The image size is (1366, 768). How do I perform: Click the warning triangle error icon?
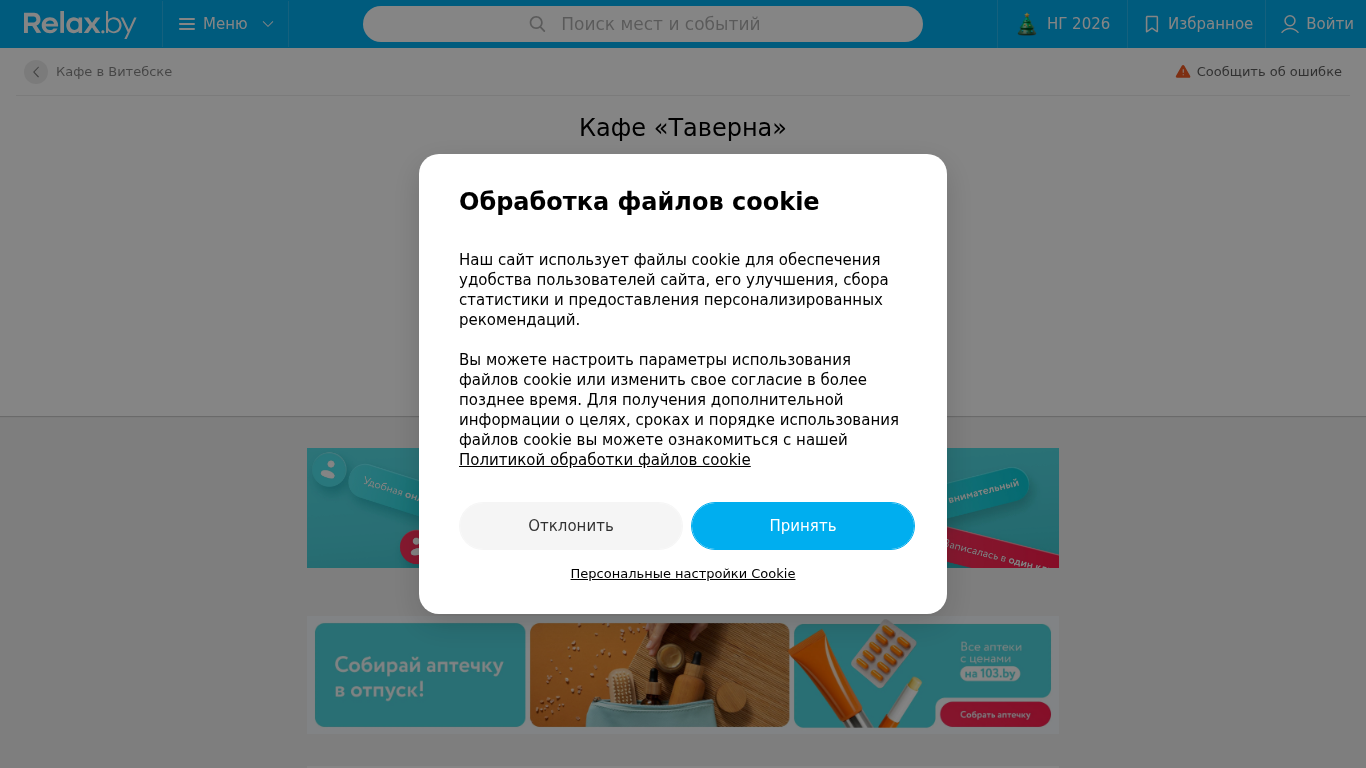(x=1183, y=71)
